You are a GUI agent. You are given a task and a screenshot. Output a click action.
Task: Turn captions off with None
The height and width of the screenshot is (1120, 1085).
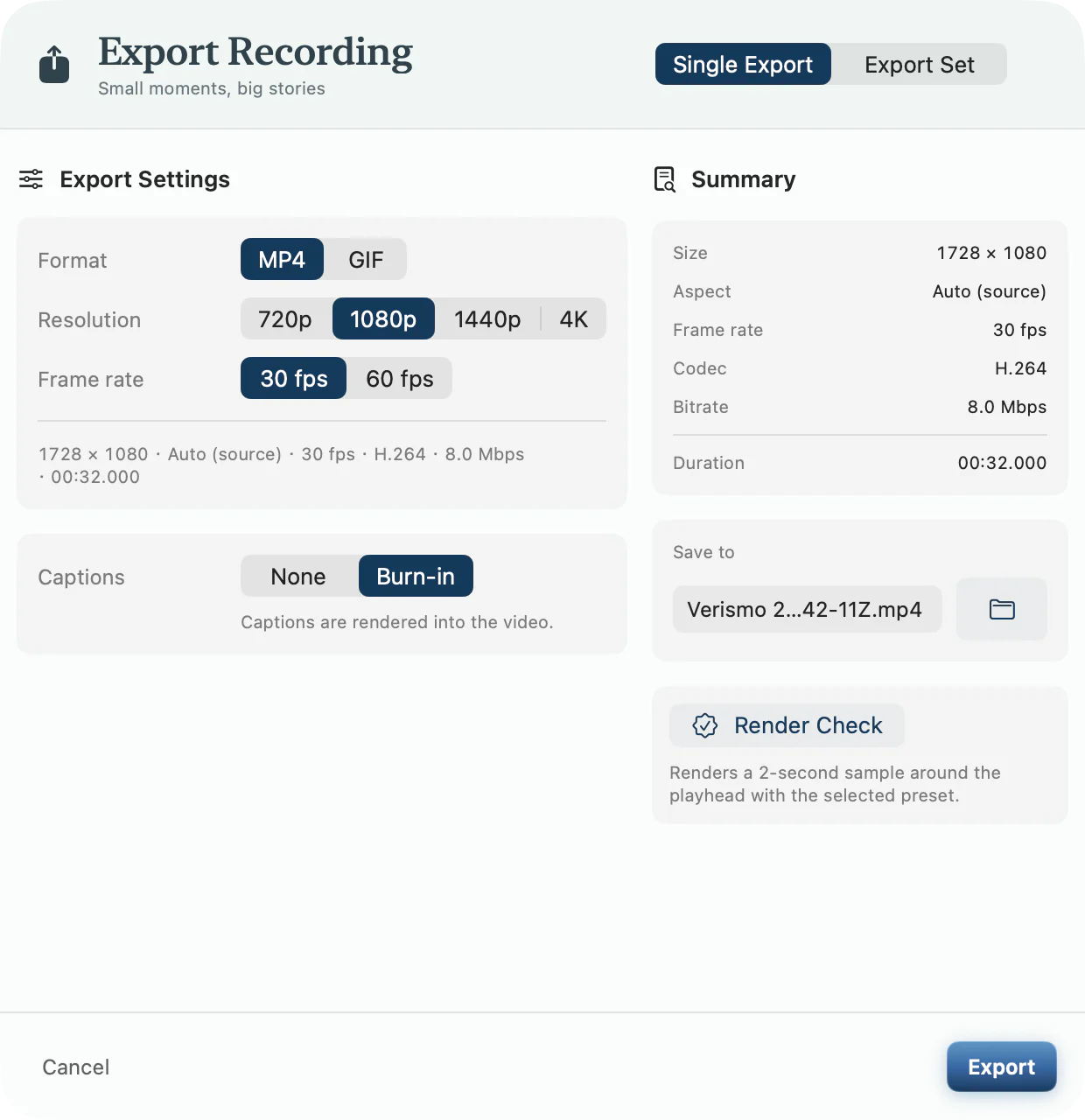pos(298,576)
